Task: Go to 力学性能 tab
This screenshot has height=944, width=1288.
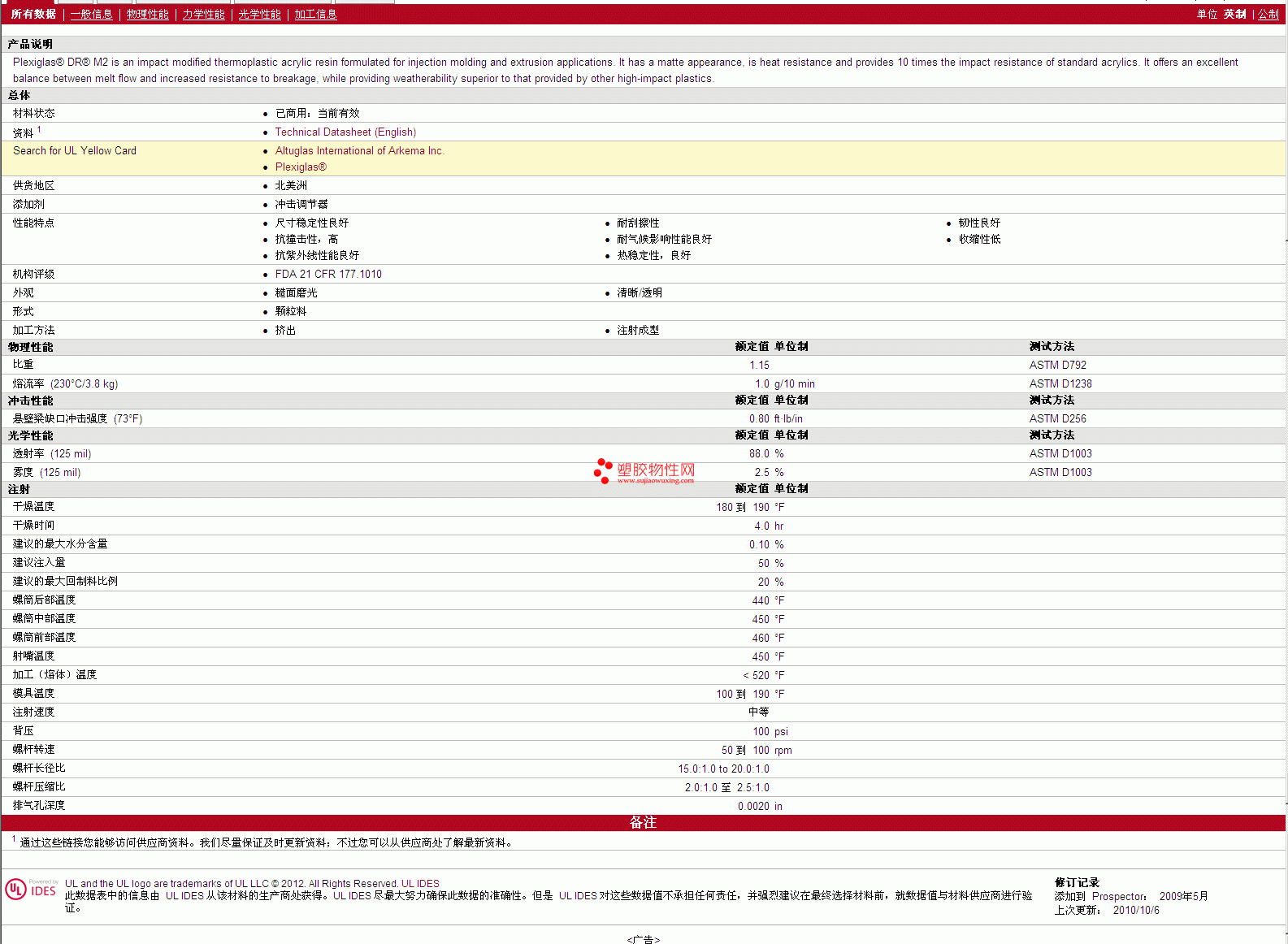Action: coord(203,15)
